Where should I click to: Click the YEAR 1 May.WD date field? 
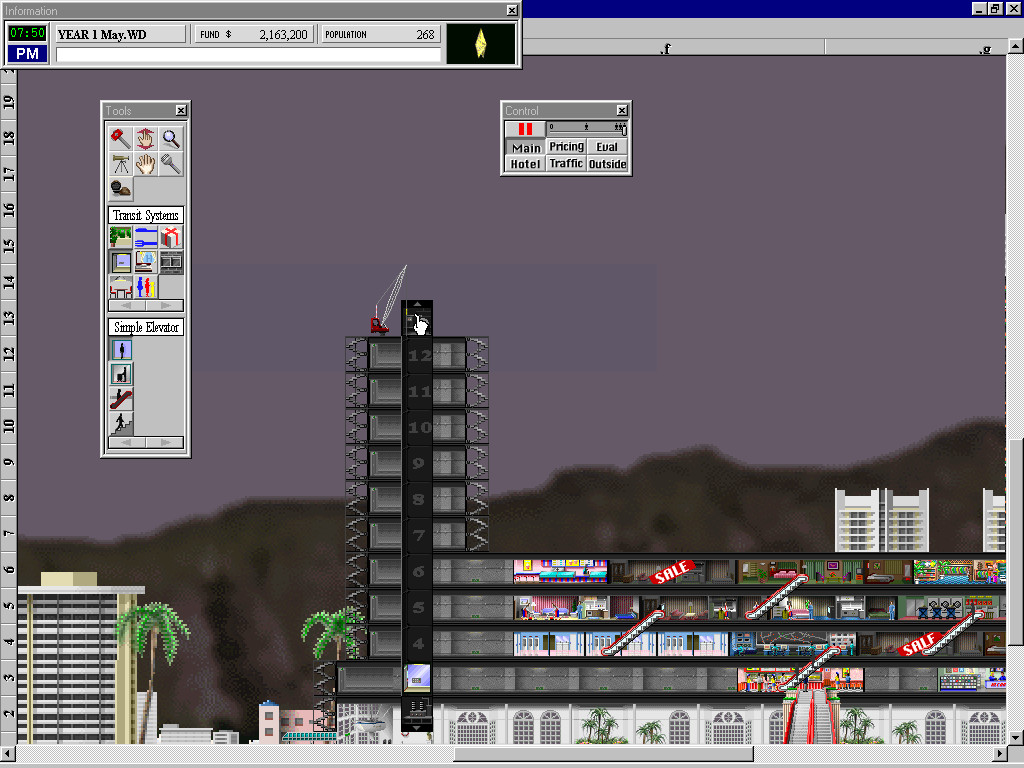pyautogui.click(x=120, y=35)
